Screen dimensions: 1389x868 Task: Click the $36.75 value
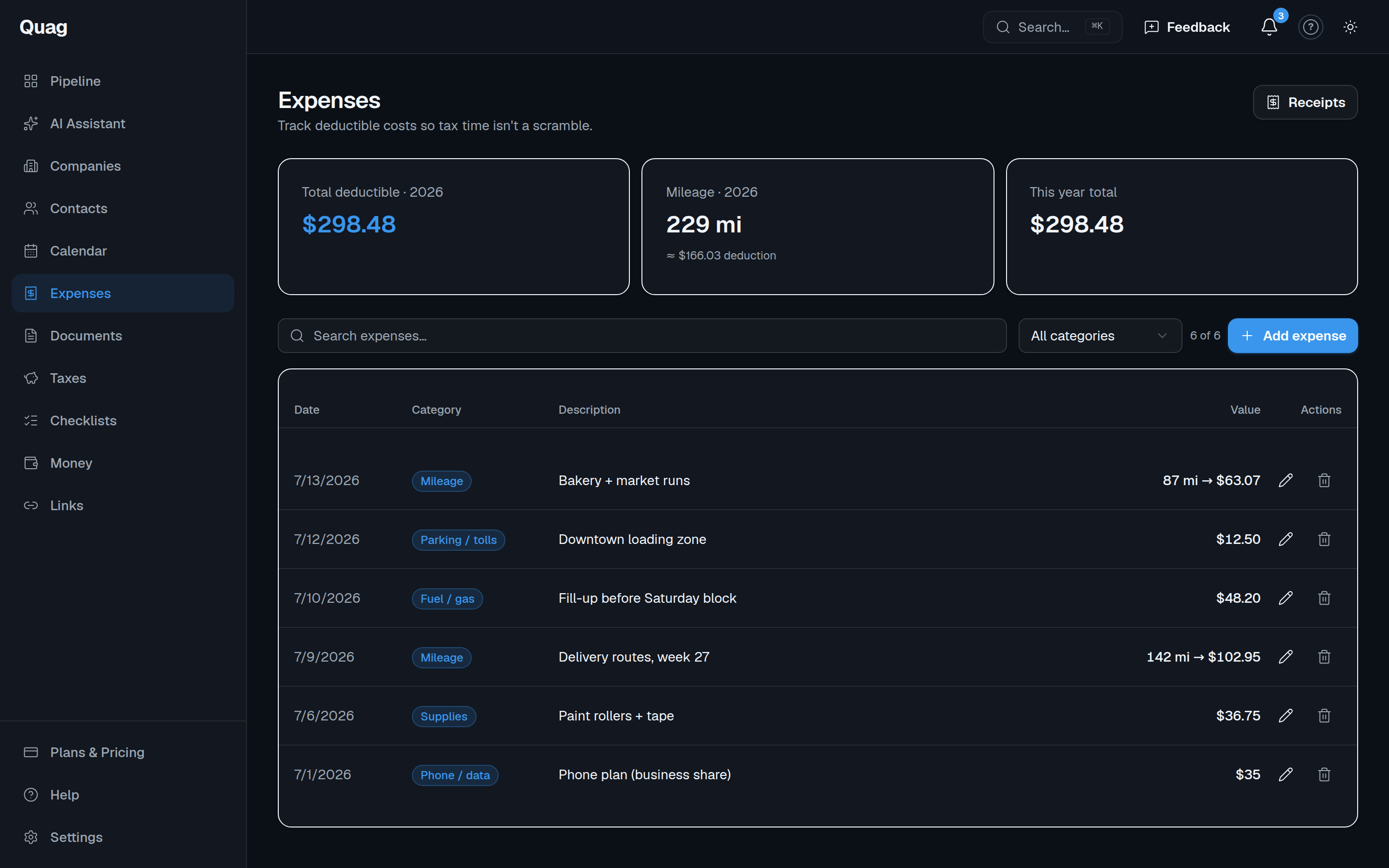[x=1238, y=716]
